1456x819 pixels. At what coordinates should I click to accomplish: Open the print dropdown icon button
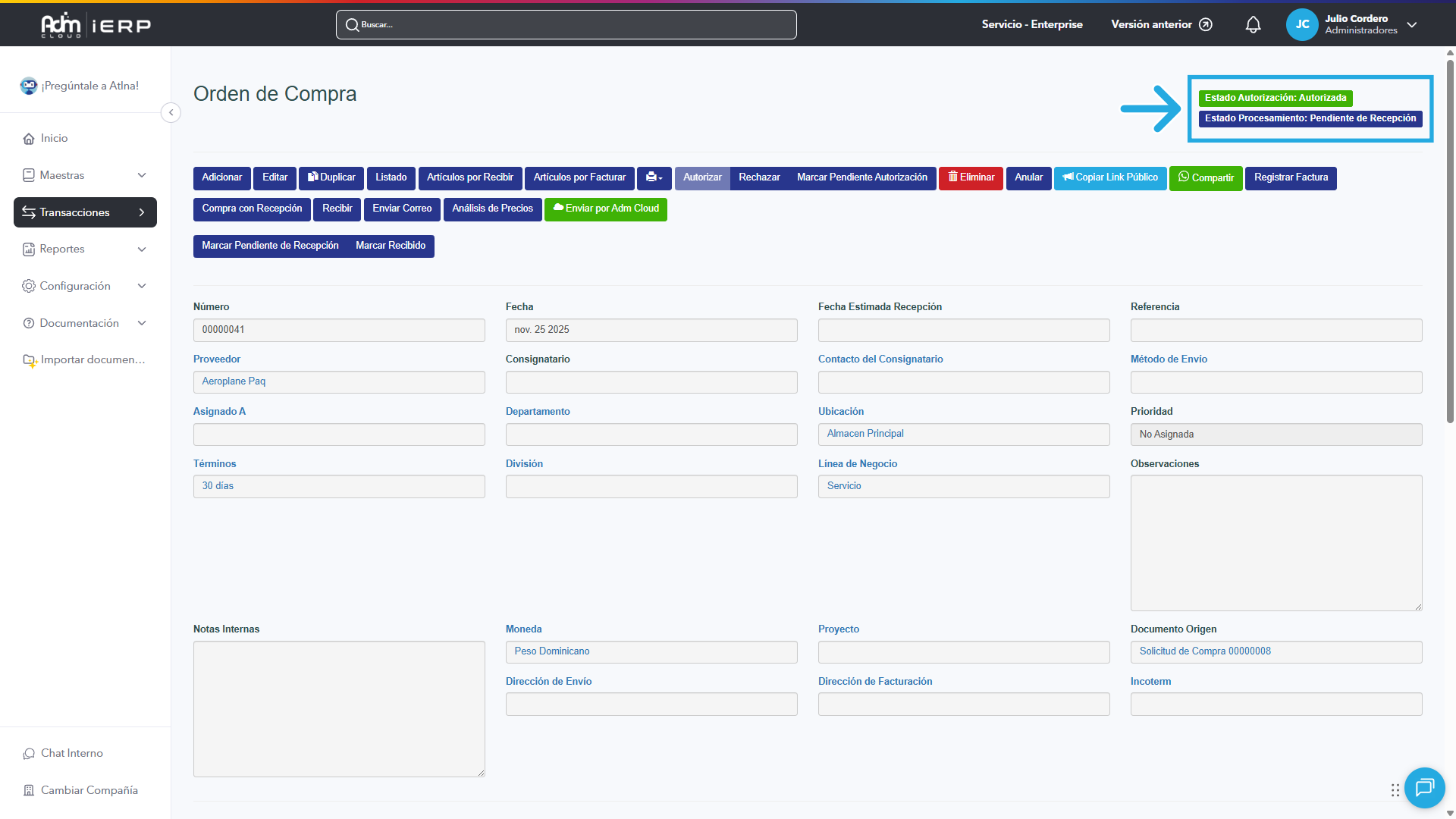tap(654, 177)
